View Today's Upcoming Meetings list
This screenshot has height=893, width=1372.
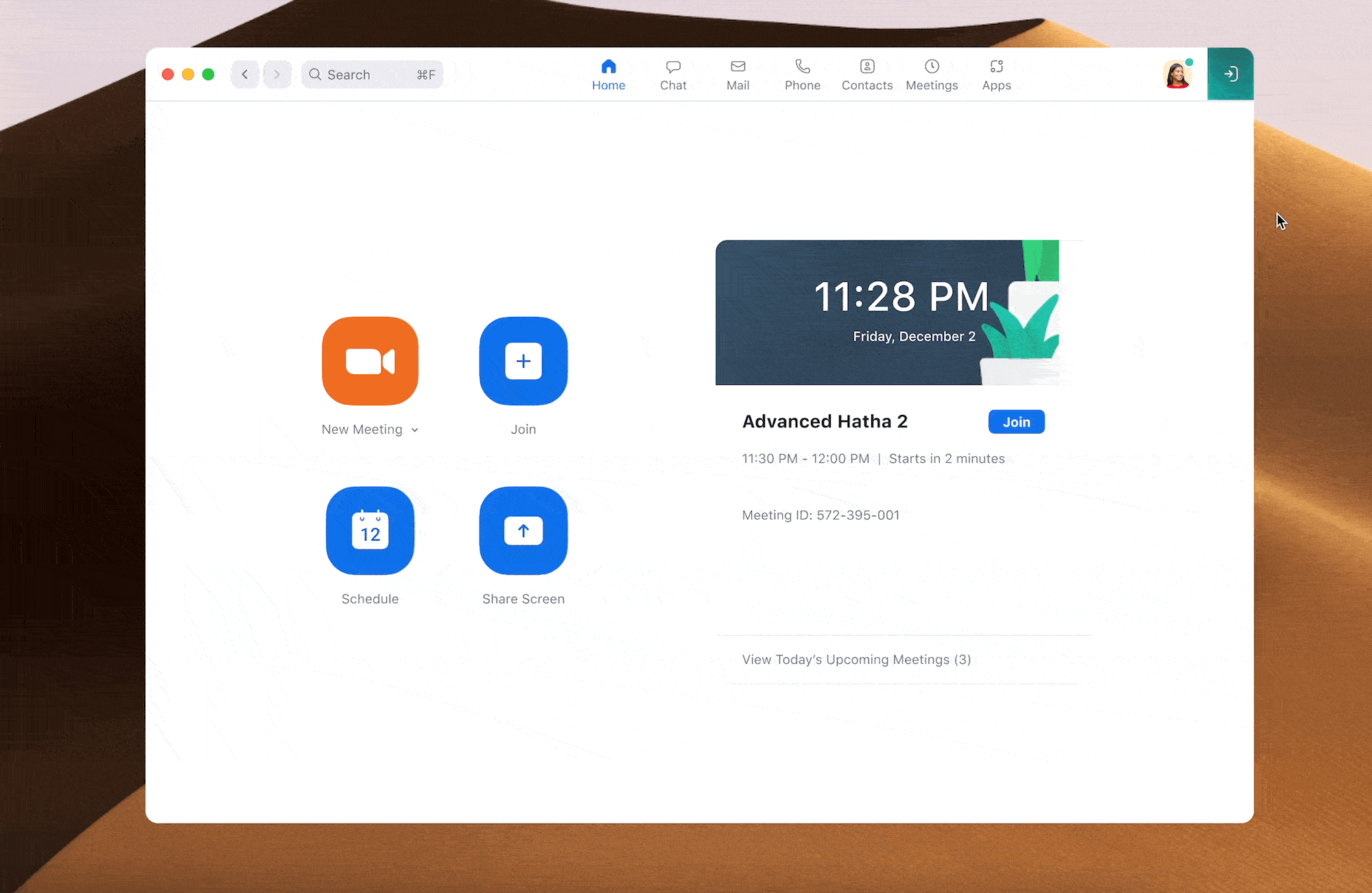[856, 660]
